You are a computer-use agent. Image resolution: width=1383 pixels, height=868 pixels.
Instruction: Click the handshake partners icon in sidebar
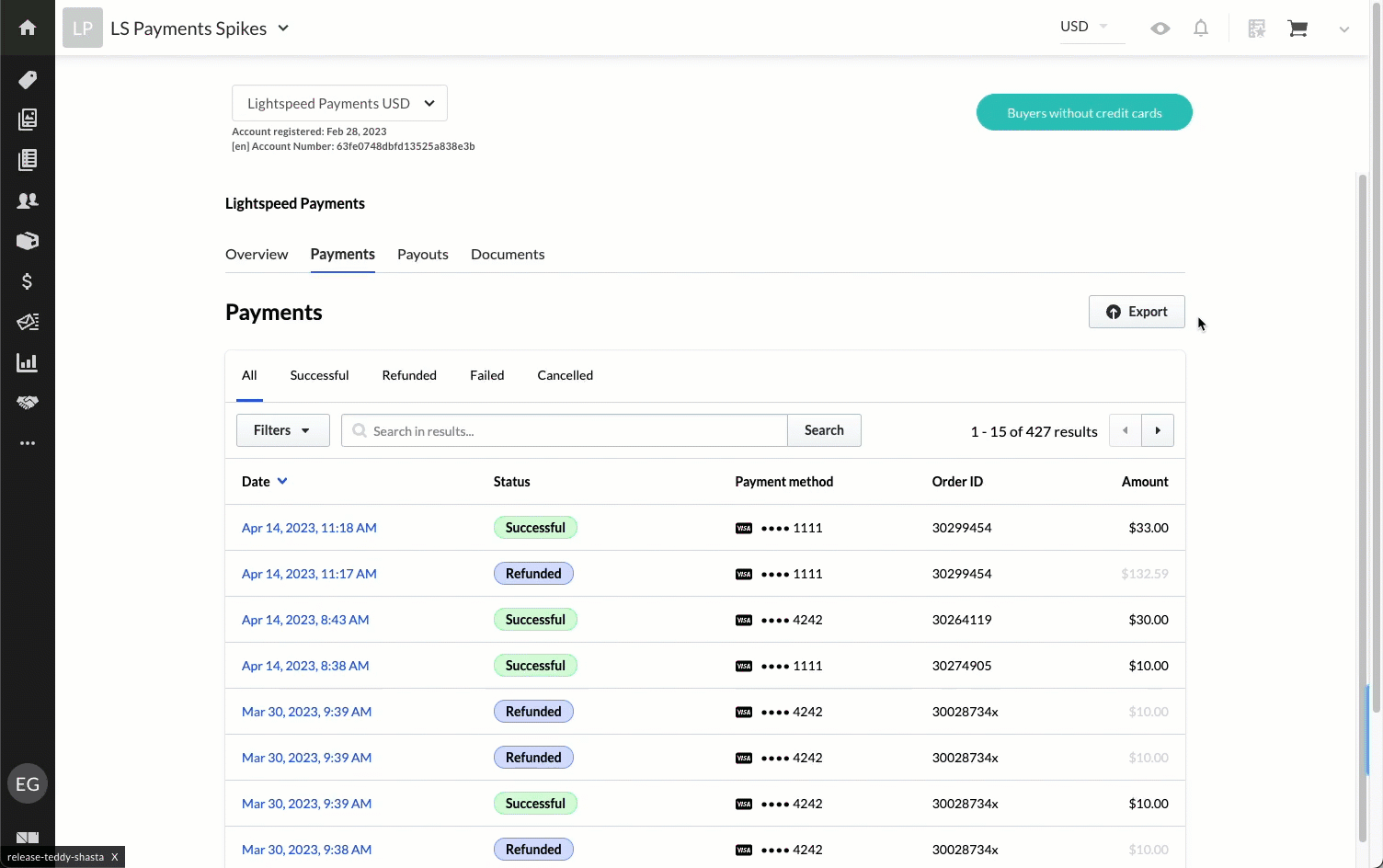point(28,403)
